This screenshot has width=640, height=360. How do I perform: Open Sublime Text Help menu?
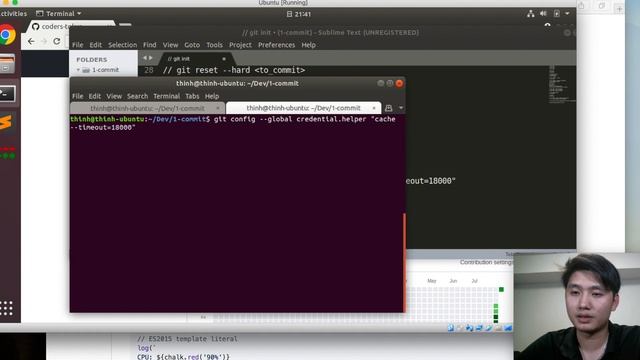[309, 45]
